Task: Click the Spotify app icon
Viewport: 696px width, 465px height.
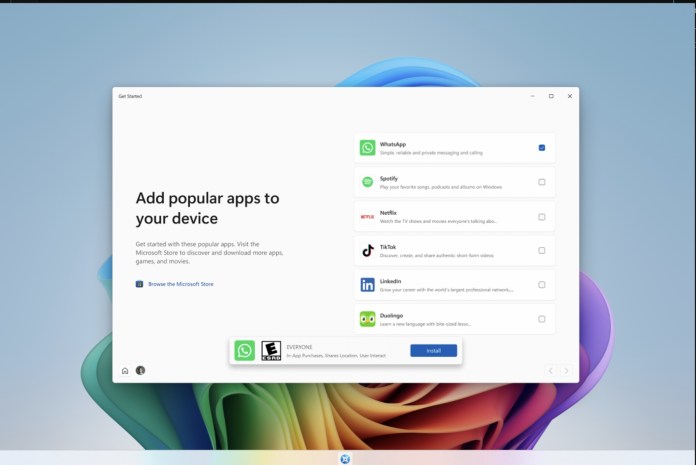Action: click(x=368, y=182)
